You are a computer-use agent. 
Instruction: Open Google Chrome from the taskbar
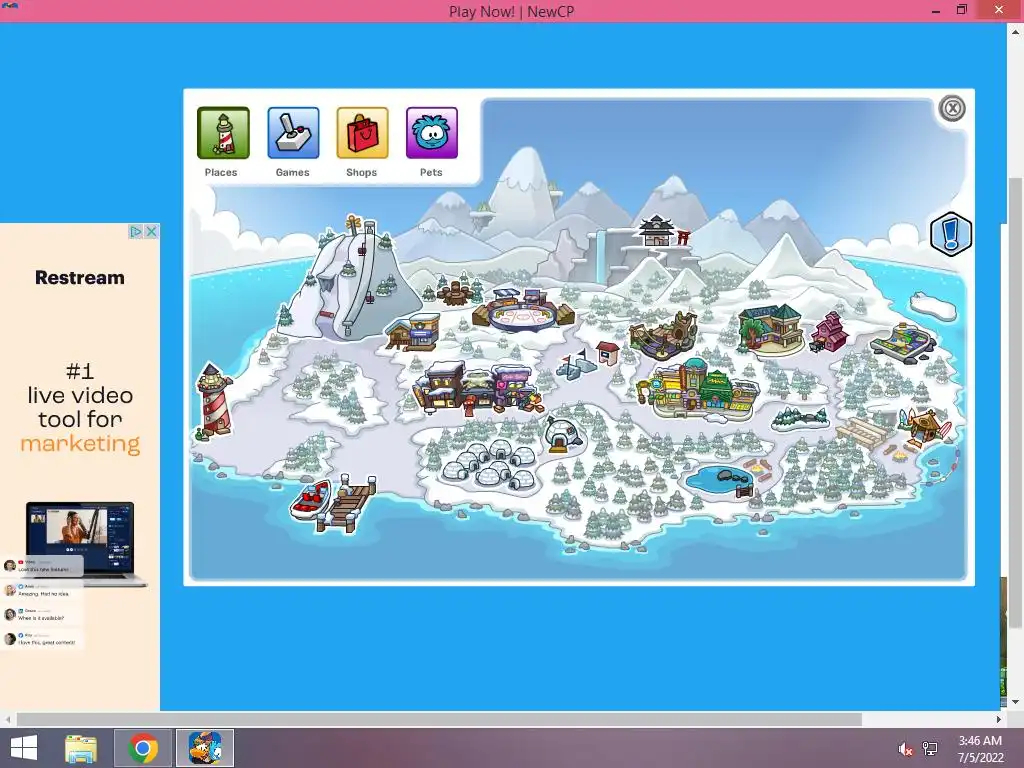(x=143, y=748)
